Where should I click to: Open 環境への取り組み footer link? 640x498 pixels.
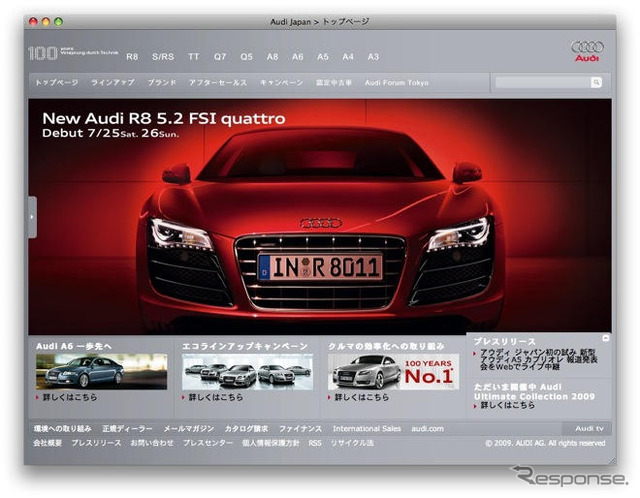[x=62, y=429]
